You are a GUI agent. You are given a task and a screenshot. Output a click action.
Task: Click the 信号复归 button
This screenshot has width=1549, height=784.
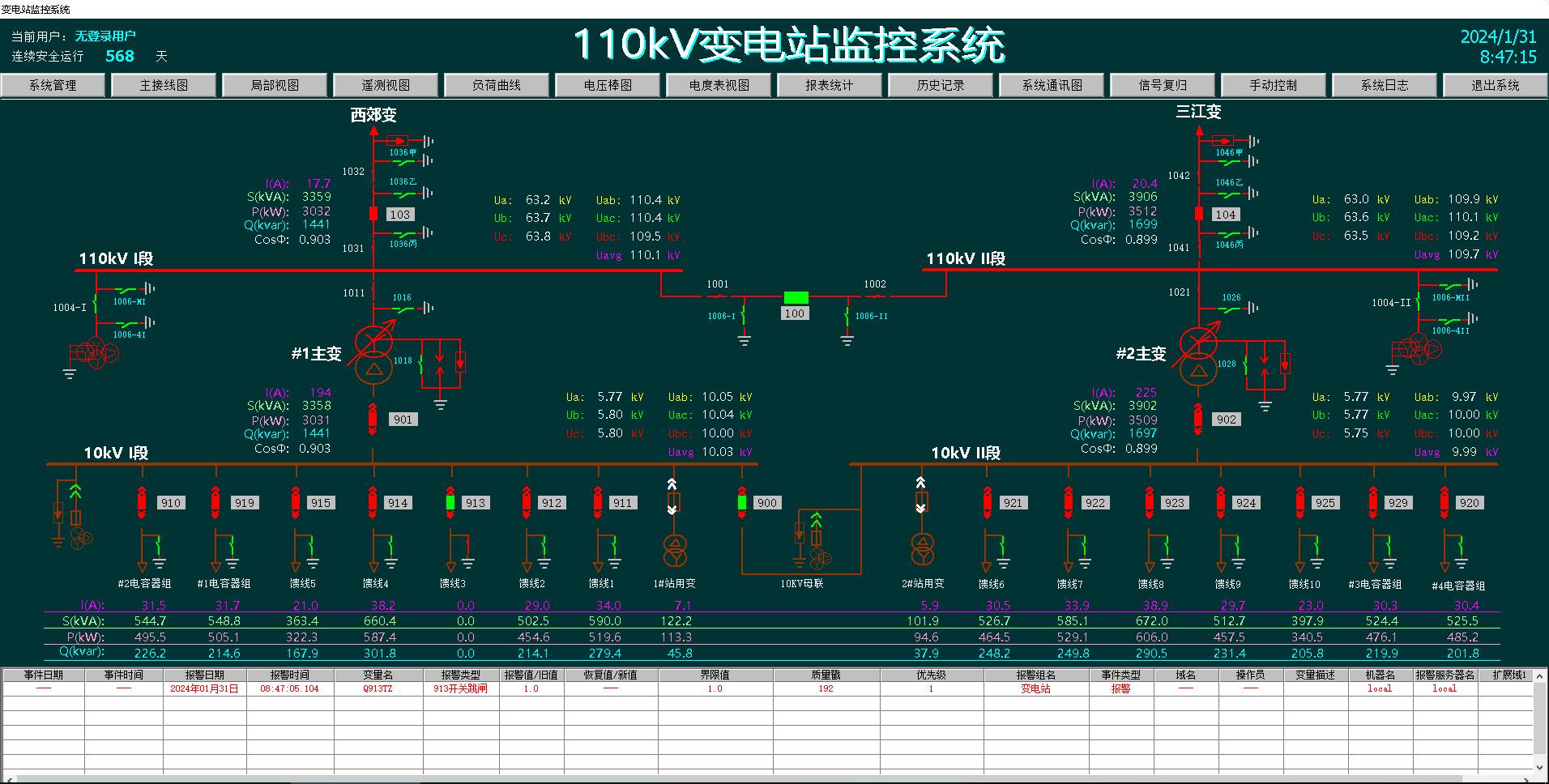[x=1163, y=85]
